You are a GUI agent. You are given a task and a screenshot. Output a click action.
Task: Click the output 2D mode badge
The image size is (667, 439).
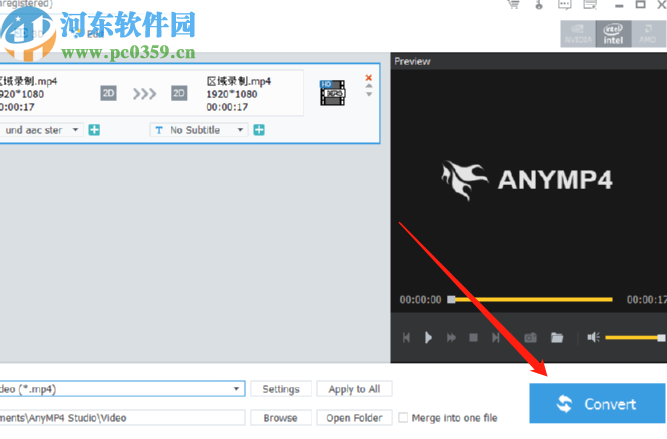(179, 93)
